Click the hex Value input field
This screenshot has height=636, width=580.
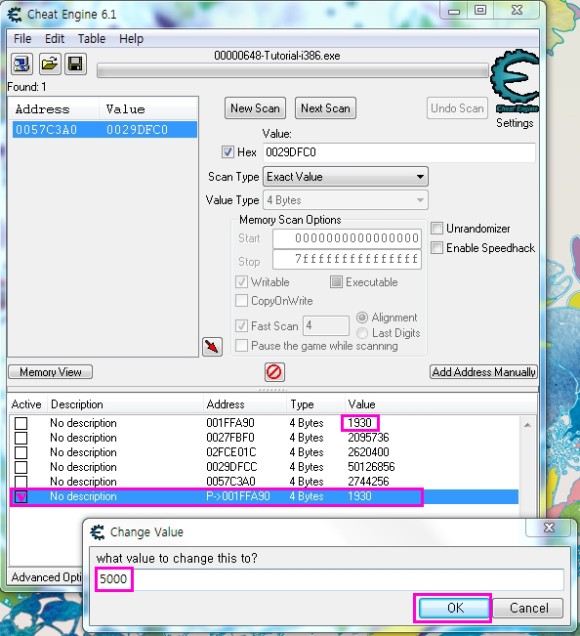click(x=399, y=153)
